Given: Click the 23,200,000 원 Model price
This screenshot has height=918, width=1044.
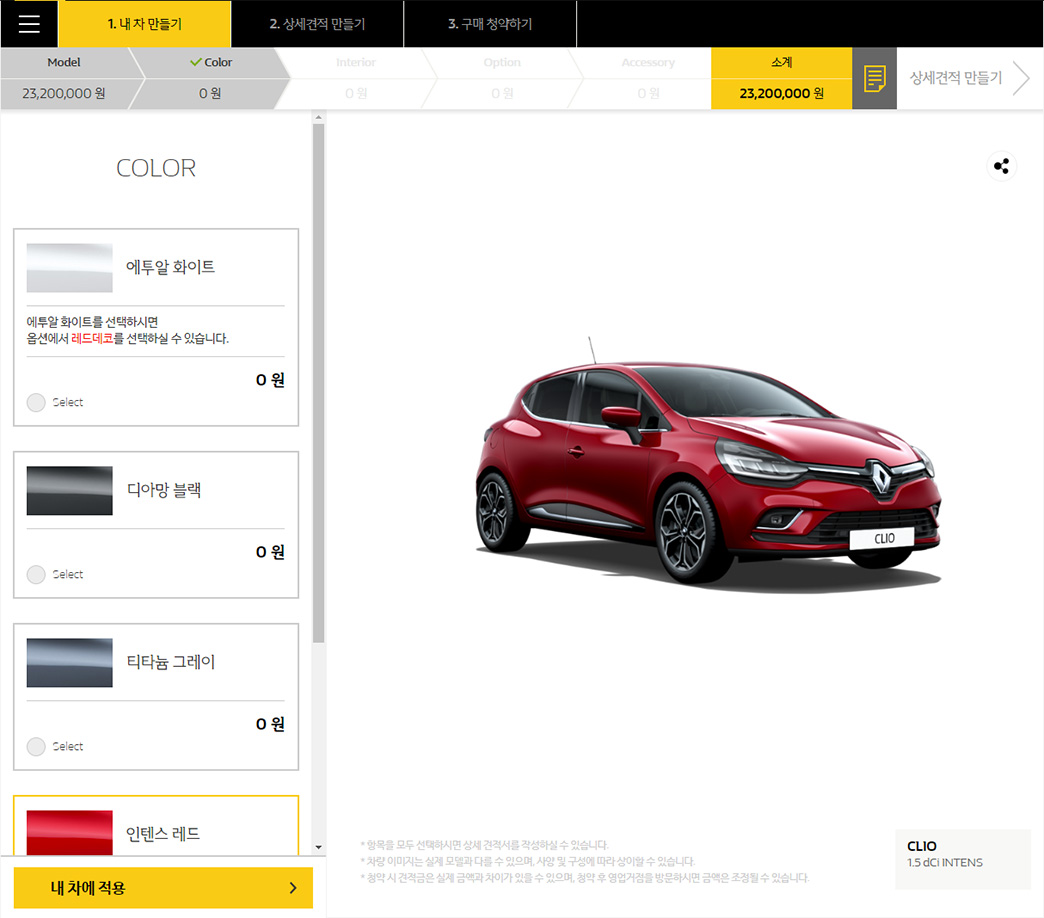Looking at the screenshot, I should (64, 93).
